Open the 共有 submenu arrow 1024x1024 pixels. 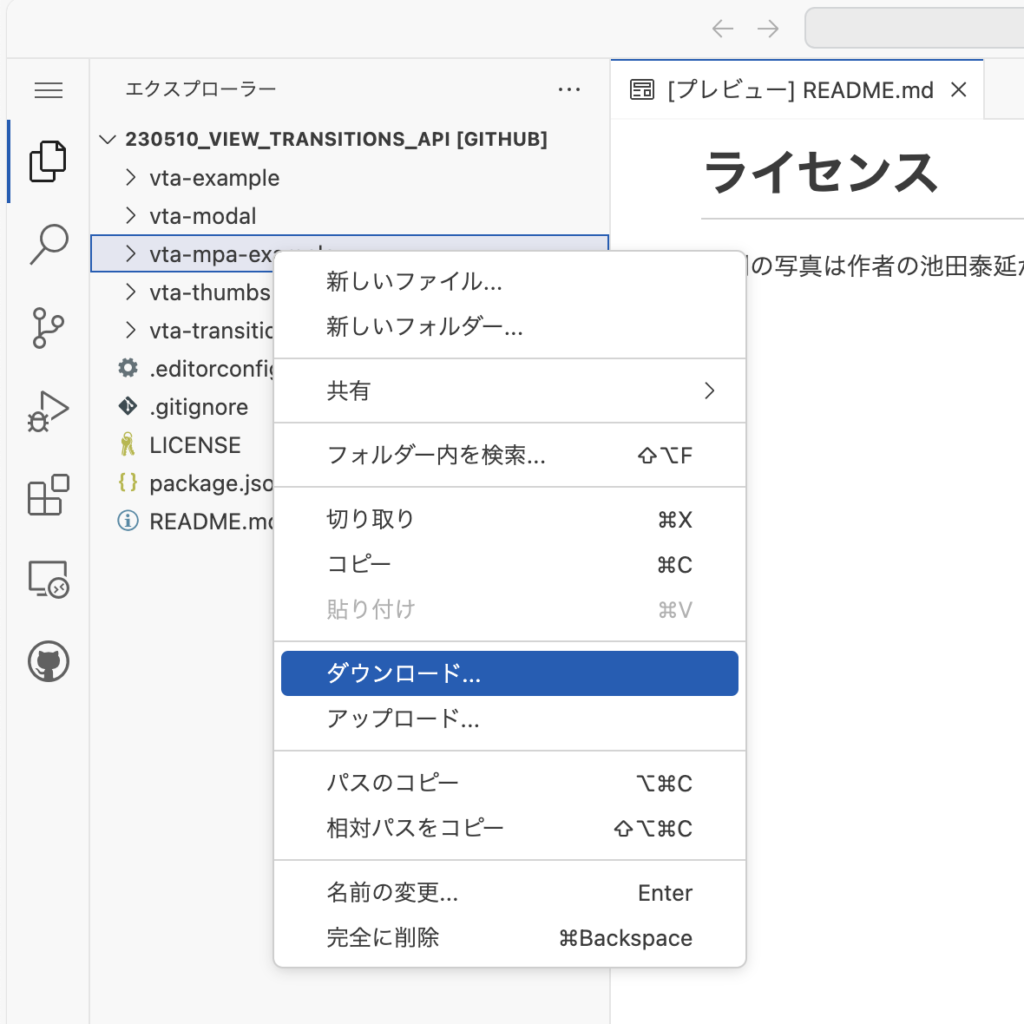click(709, 391)
